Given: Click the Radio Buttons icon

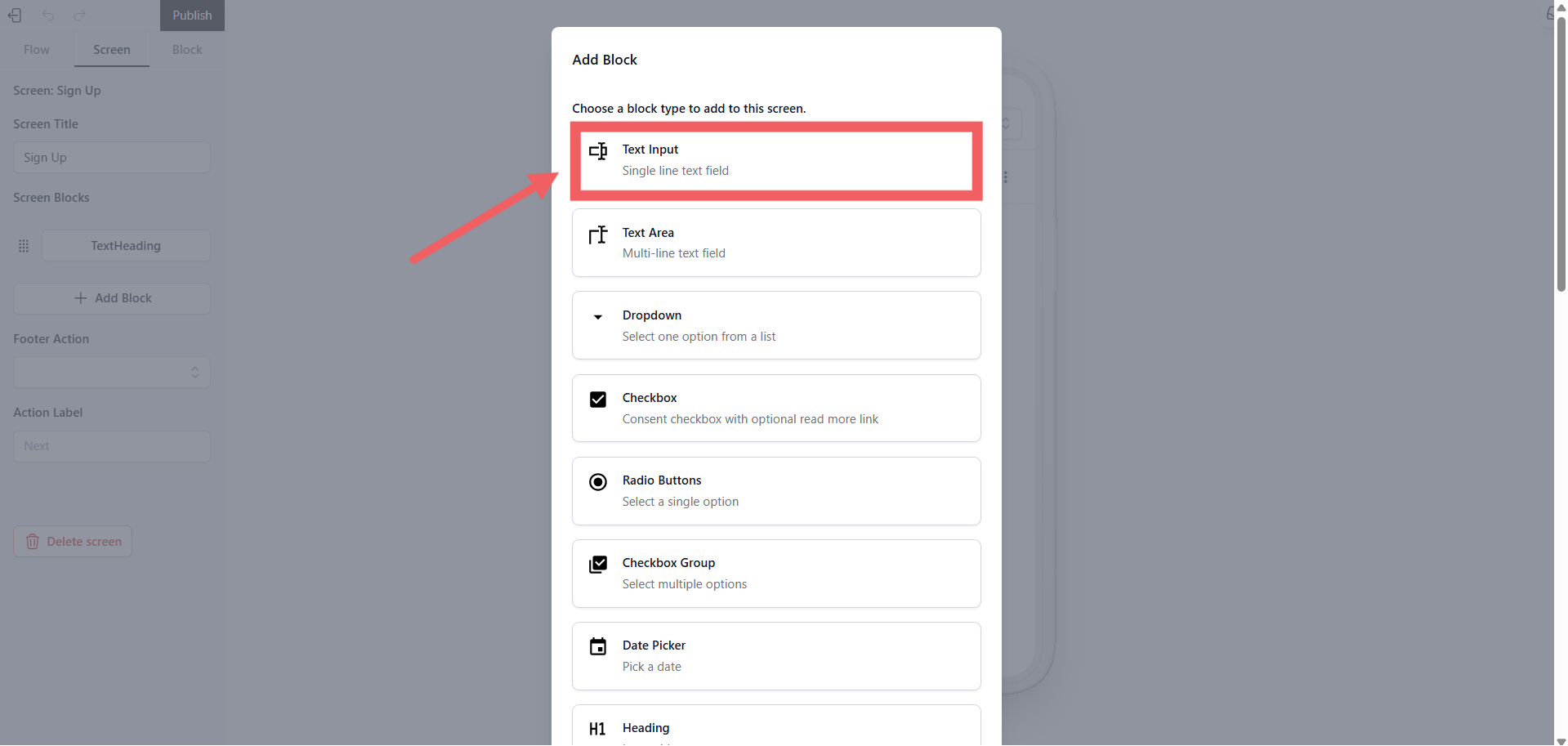Looking at the screenshot, I should pos(598,482).
